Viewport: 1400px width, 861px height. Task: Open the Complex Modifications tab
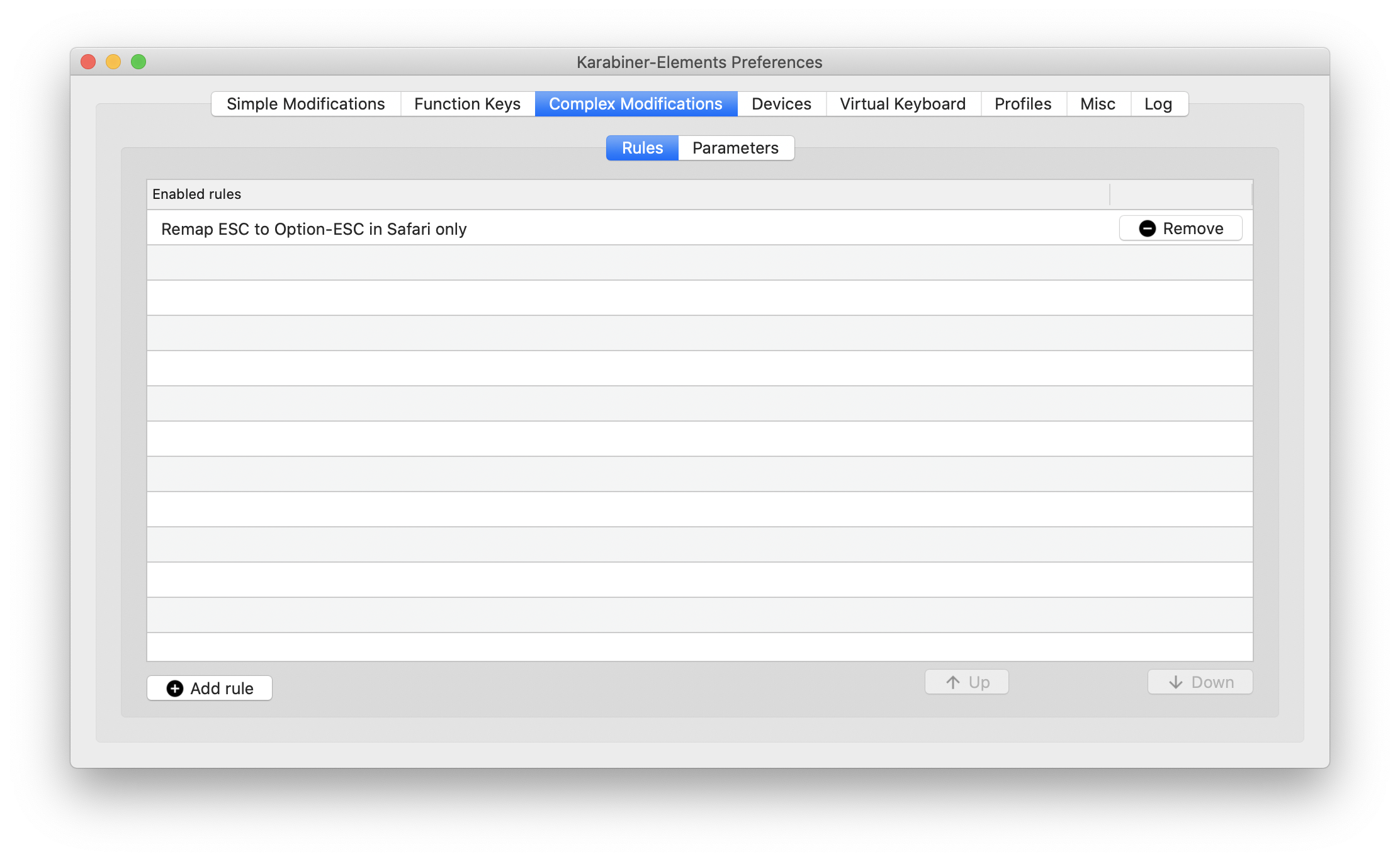click(x=635, y=103)
